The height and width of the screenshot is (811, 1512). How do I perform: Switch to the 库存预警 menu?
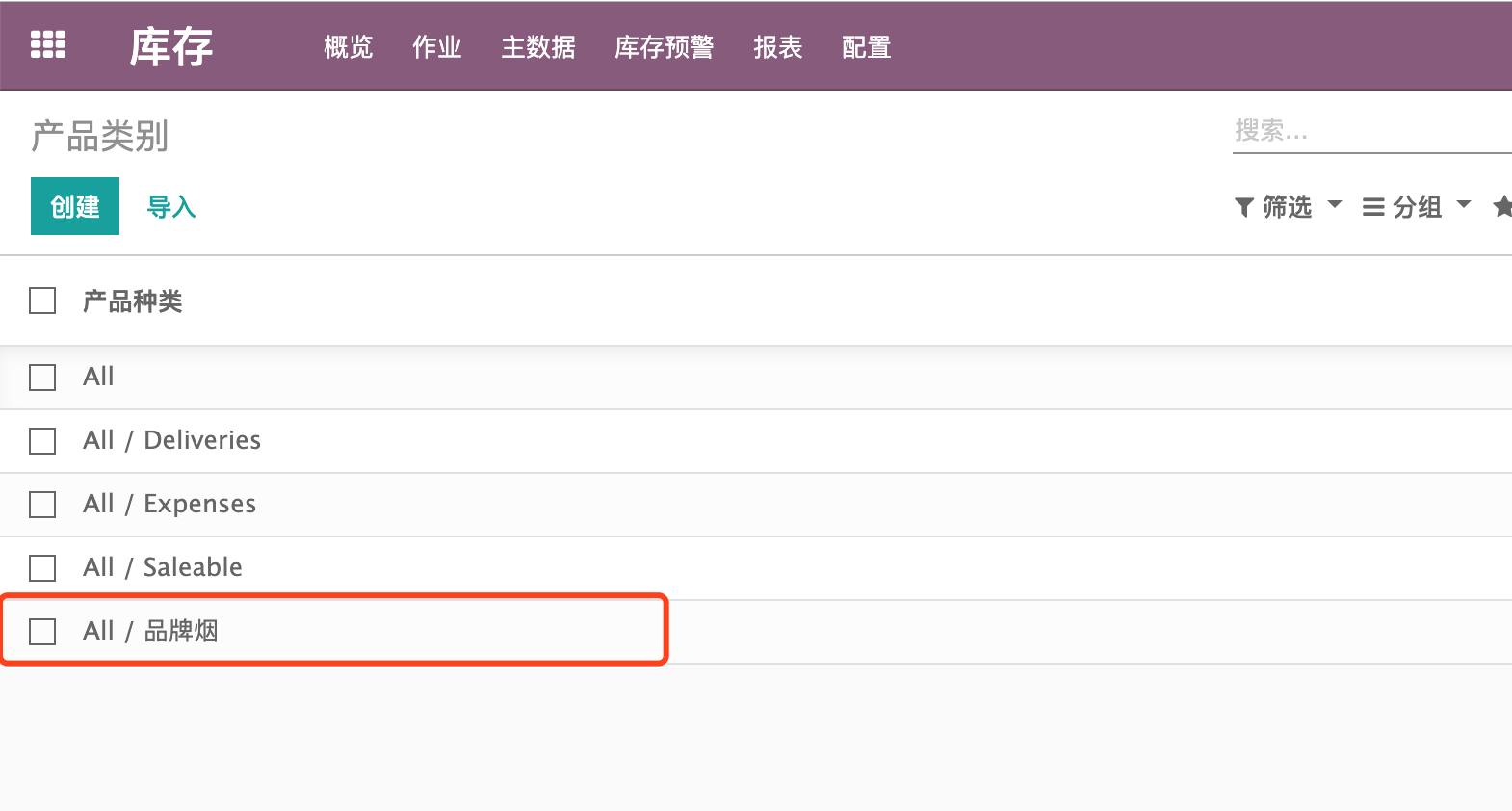coord(664,47)
